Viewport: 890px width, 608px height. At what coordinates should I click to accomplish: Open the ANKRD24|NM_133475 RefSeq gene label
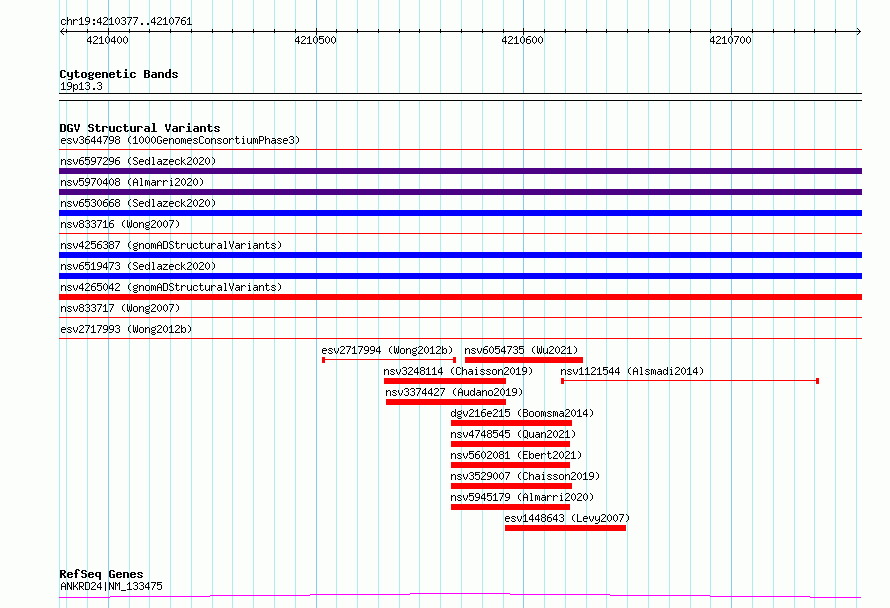pos(111,586)
